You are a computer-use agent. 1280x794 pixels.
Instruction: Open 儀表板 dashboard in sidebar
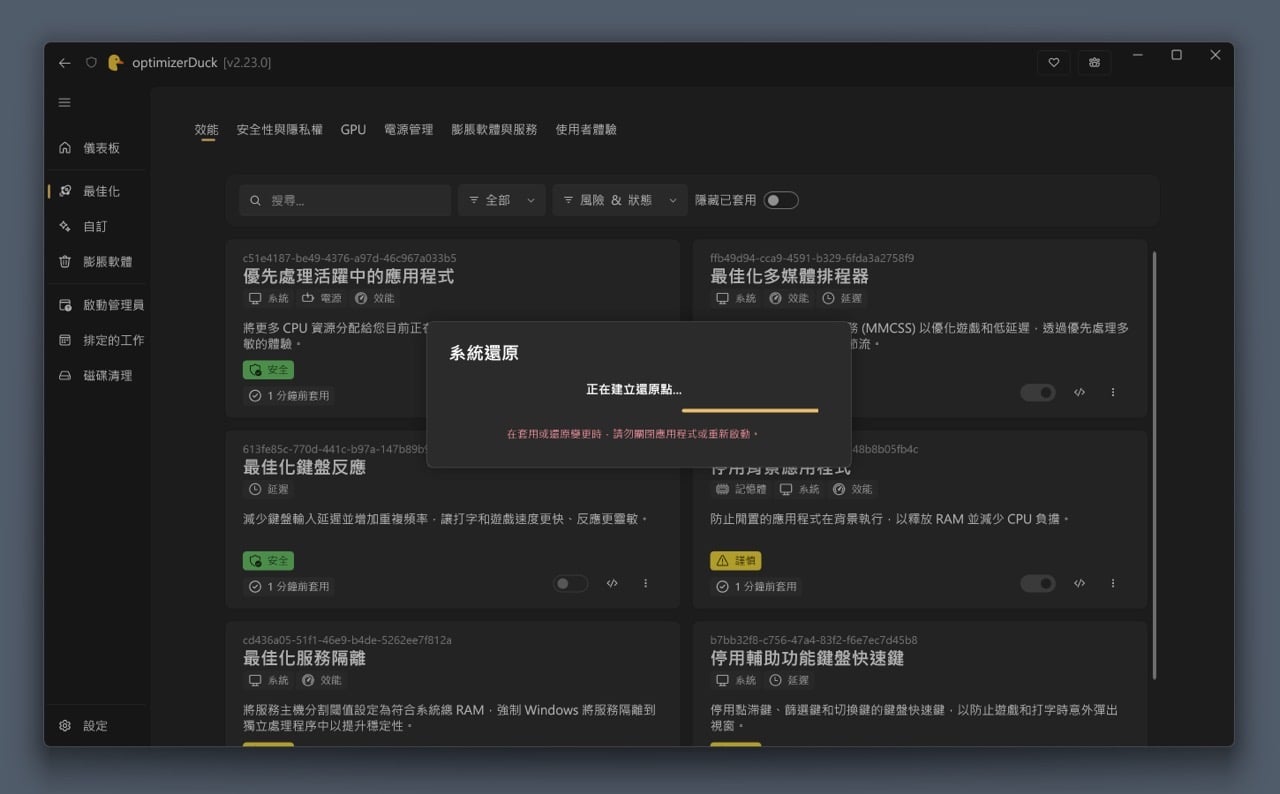point(98,148)
